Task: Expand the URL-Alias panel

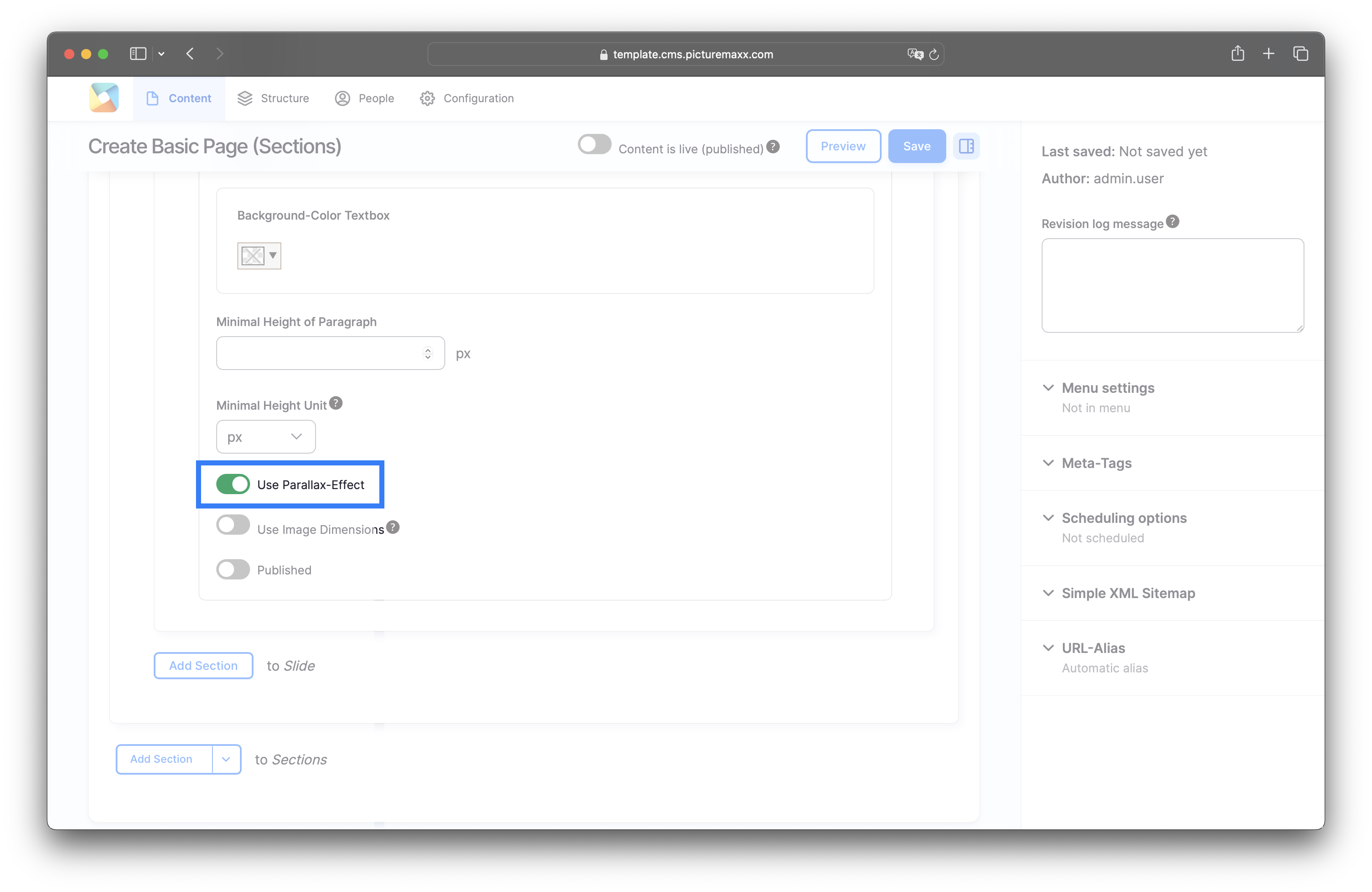Action: pos(1093,648)
